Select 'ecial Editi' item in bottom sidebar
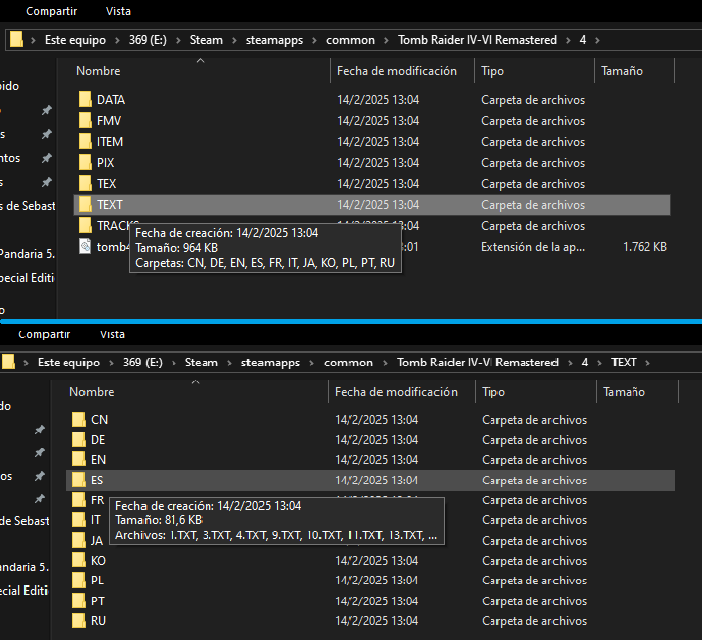This screenshot has height=640, width=702. 24,590
